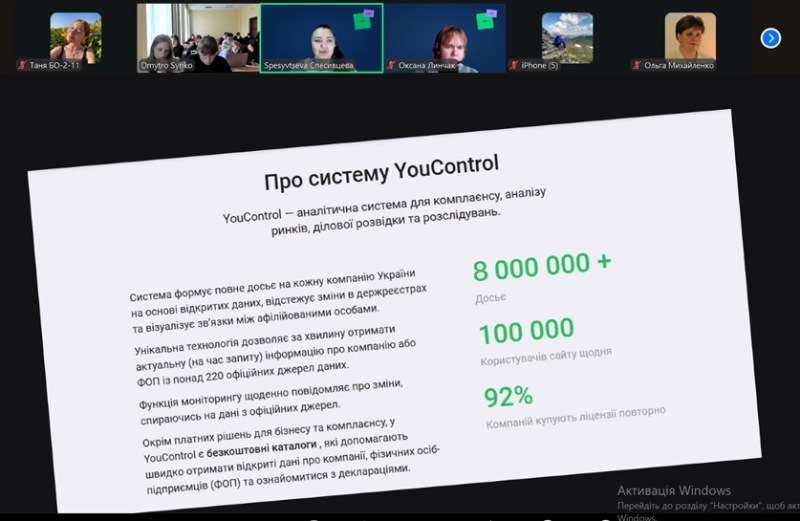Click muted microphone icon beside Оксана Линчак
This screenshot has height=521, width=800.
coord(391,65)
